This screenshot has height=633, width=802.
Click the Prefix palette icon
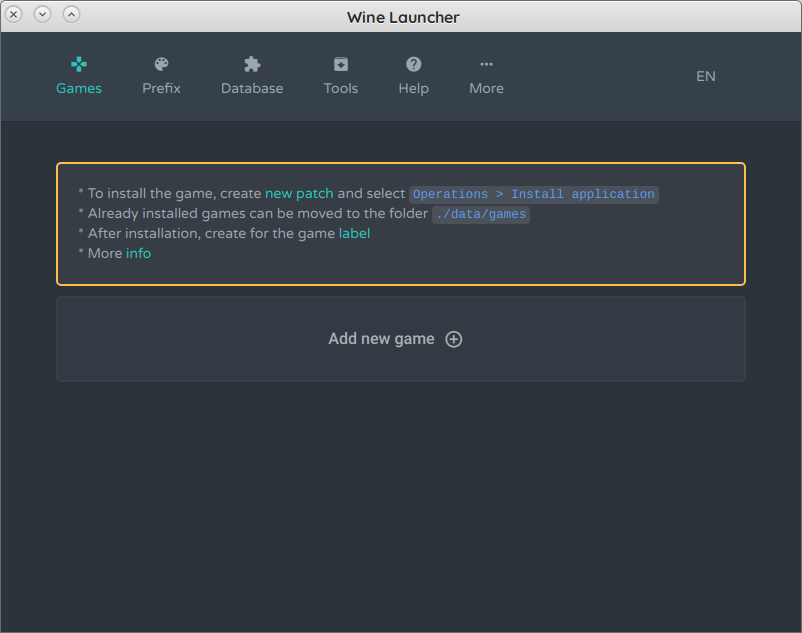tap(161, 64)
